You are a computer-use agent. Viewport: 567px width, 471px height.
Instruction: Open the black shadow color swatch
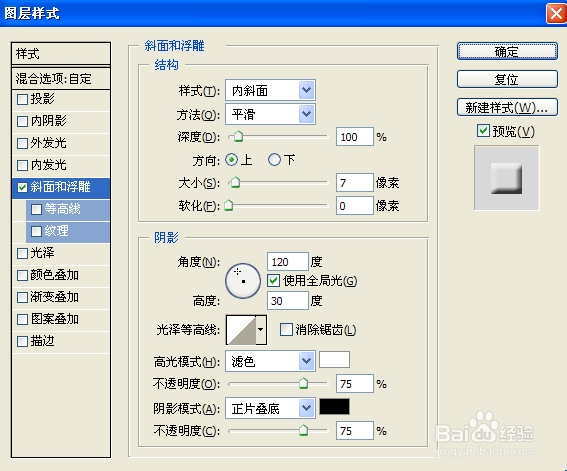point(334,407)
